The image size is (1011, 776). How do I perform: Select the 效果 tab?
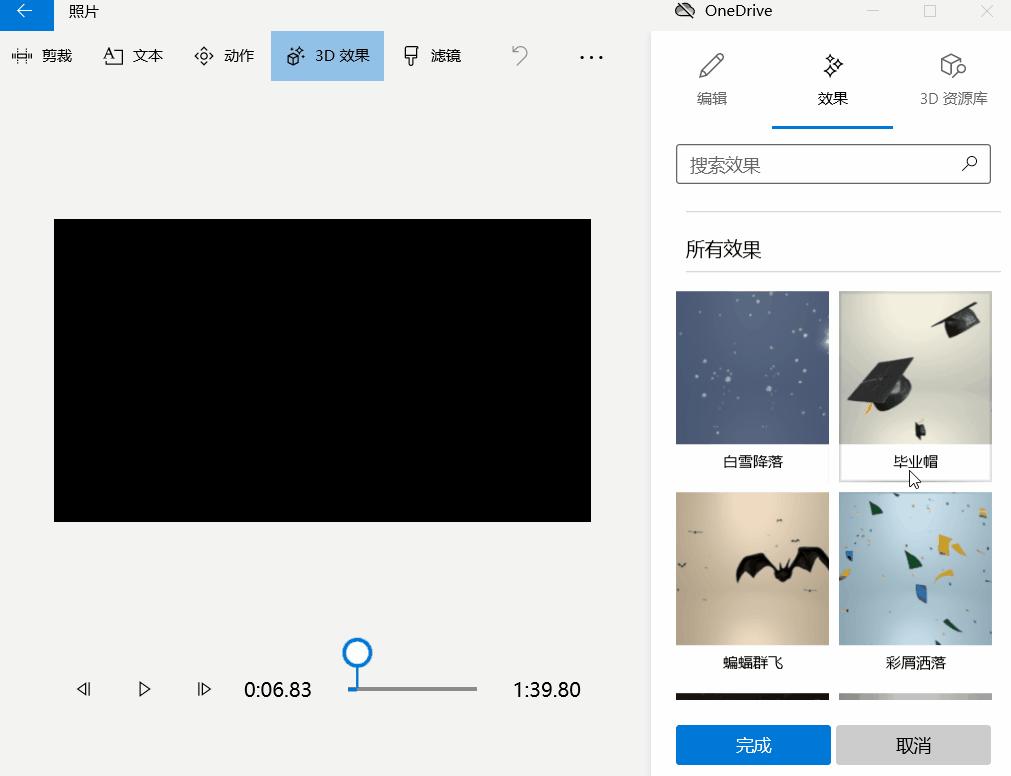(x=832, y=80)
